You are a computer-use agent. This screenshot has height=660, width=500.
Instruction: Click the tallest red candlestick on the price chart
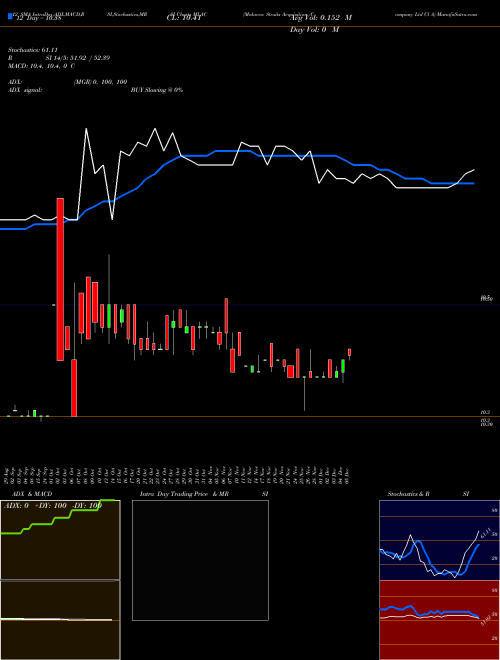60,279
